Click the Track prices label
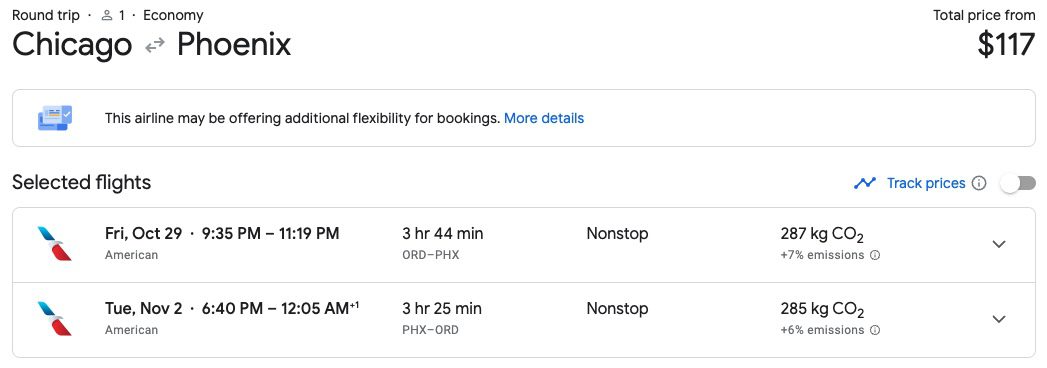Screen dimensions: 1047x368 925,183
